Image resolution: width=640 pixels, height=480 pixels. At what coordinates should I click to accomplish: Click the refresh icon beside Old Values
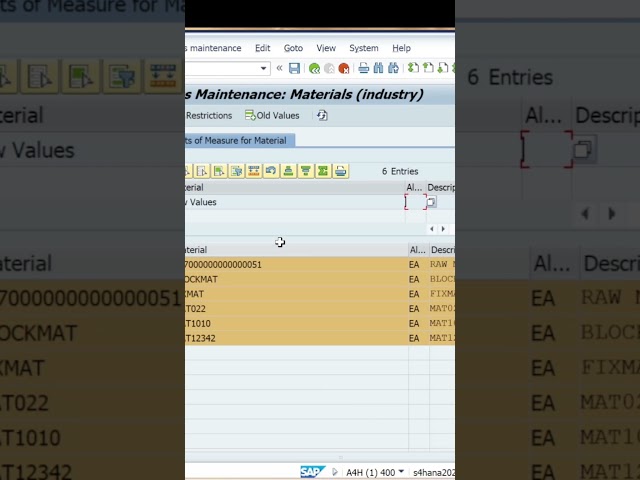[x=322, y=116]
